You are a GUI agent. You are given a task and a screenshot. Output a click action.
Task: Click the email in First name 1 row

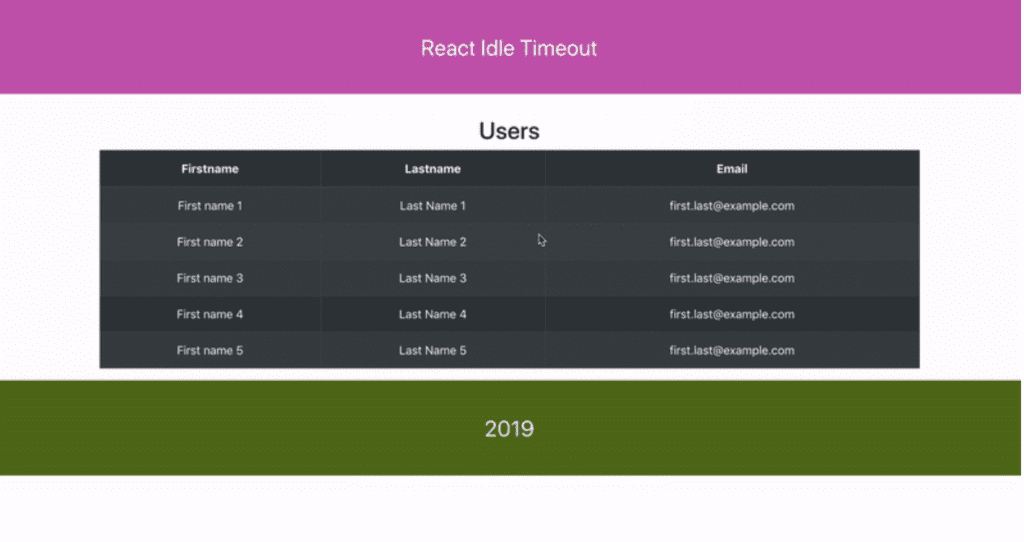click(731, 206)
